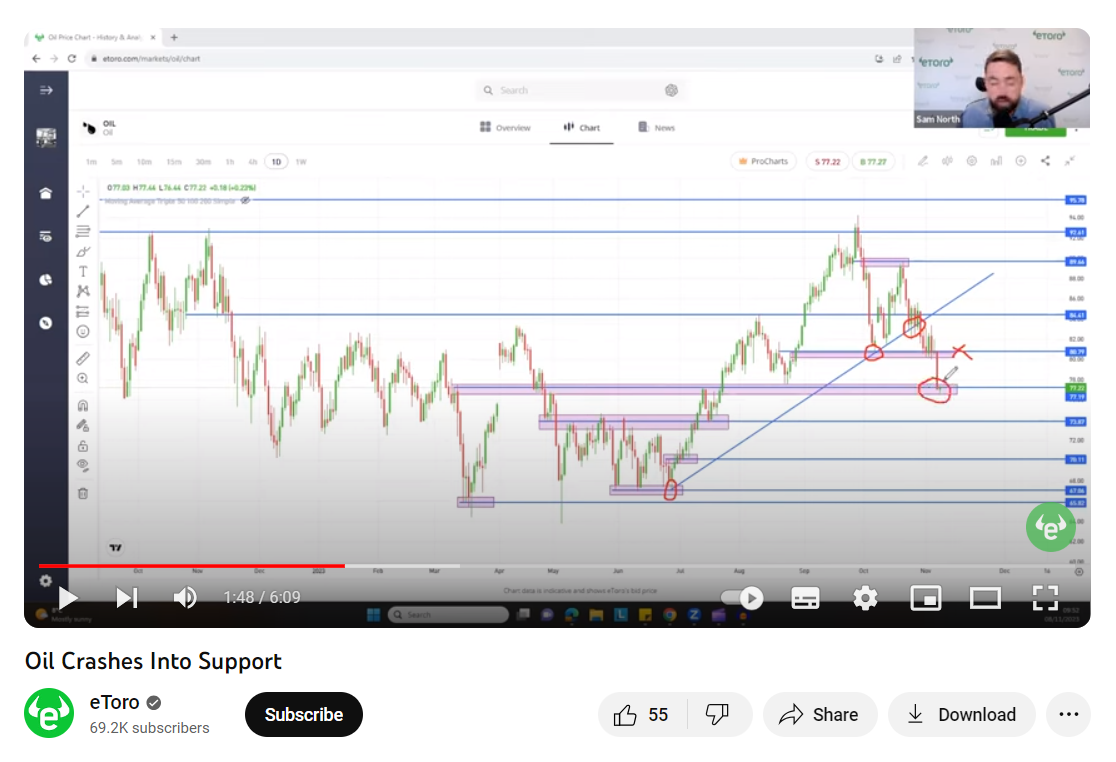The image size is (1116, 762).
Task: Click the eToro Search field
Action: (580, 90)
